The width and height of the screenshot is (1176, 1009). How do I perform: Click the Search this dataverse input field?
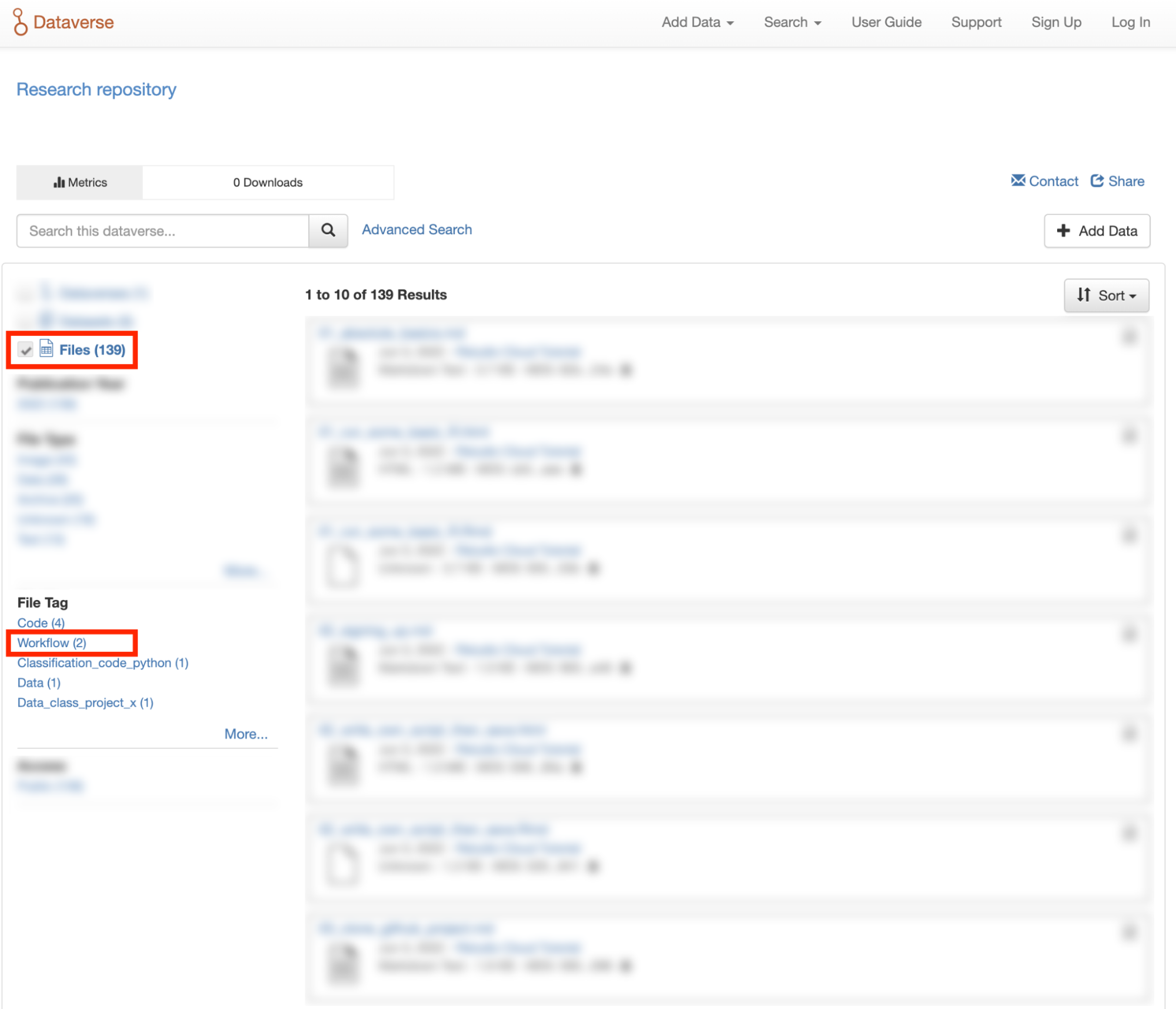tap(162, 231)
